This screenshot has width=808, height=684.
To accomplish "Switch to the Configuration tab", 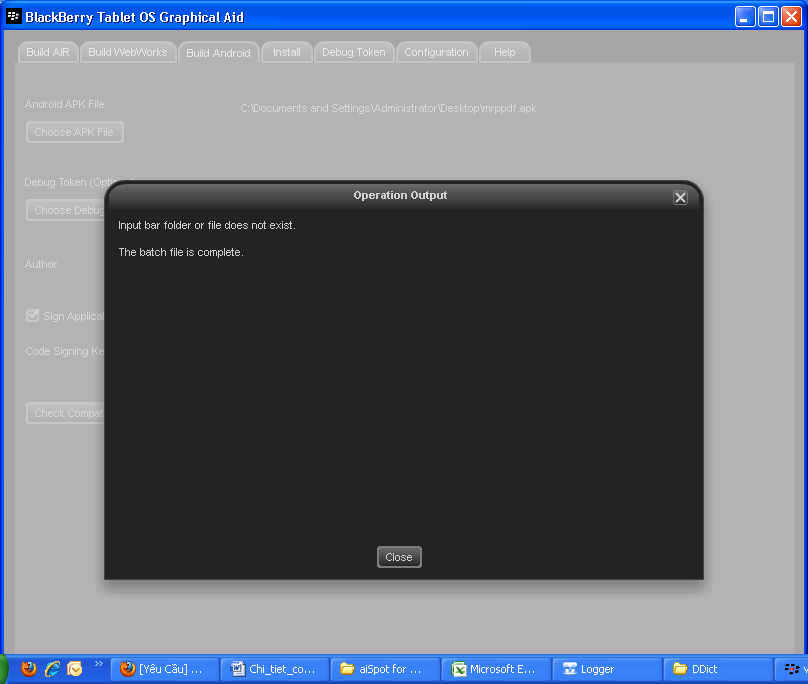I will pyautogui.click(x=436, y=52).
